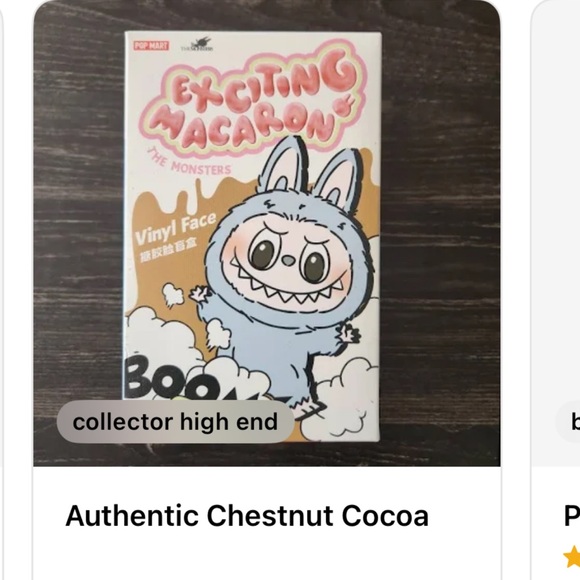
Task: Open the Exciting Macaron box product photo
Action: point(267,233)
